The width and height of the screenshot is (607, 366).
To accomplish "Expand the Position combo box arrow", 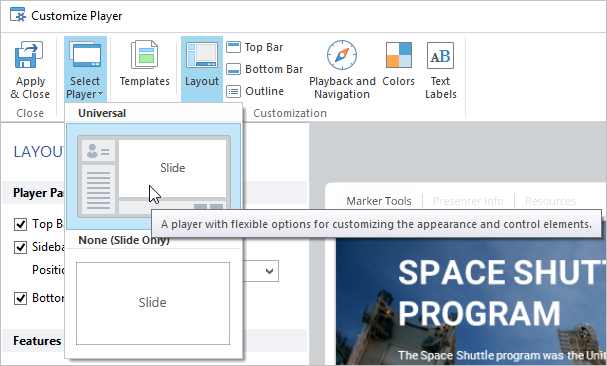I will (269, 271).
